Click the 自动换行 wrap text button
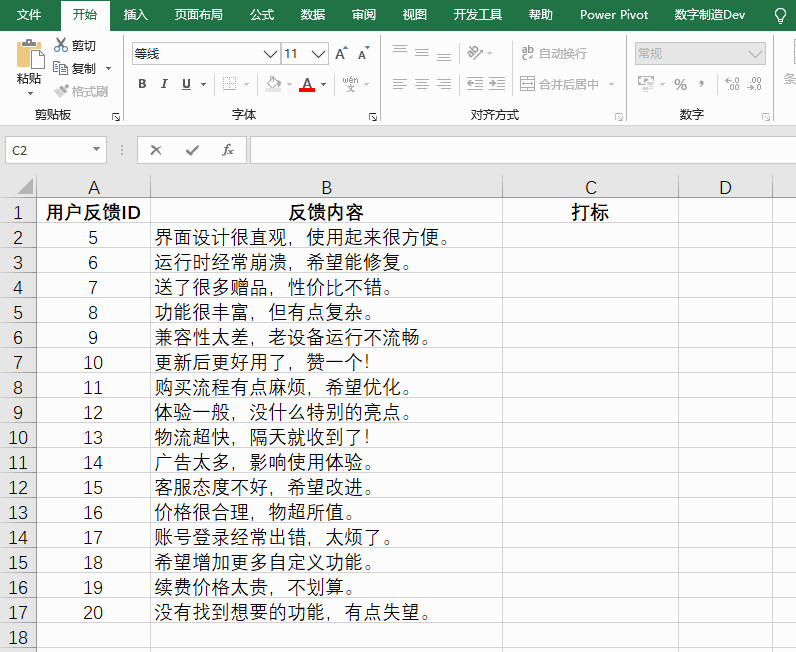The image size is (796, 652). [553, 54]
